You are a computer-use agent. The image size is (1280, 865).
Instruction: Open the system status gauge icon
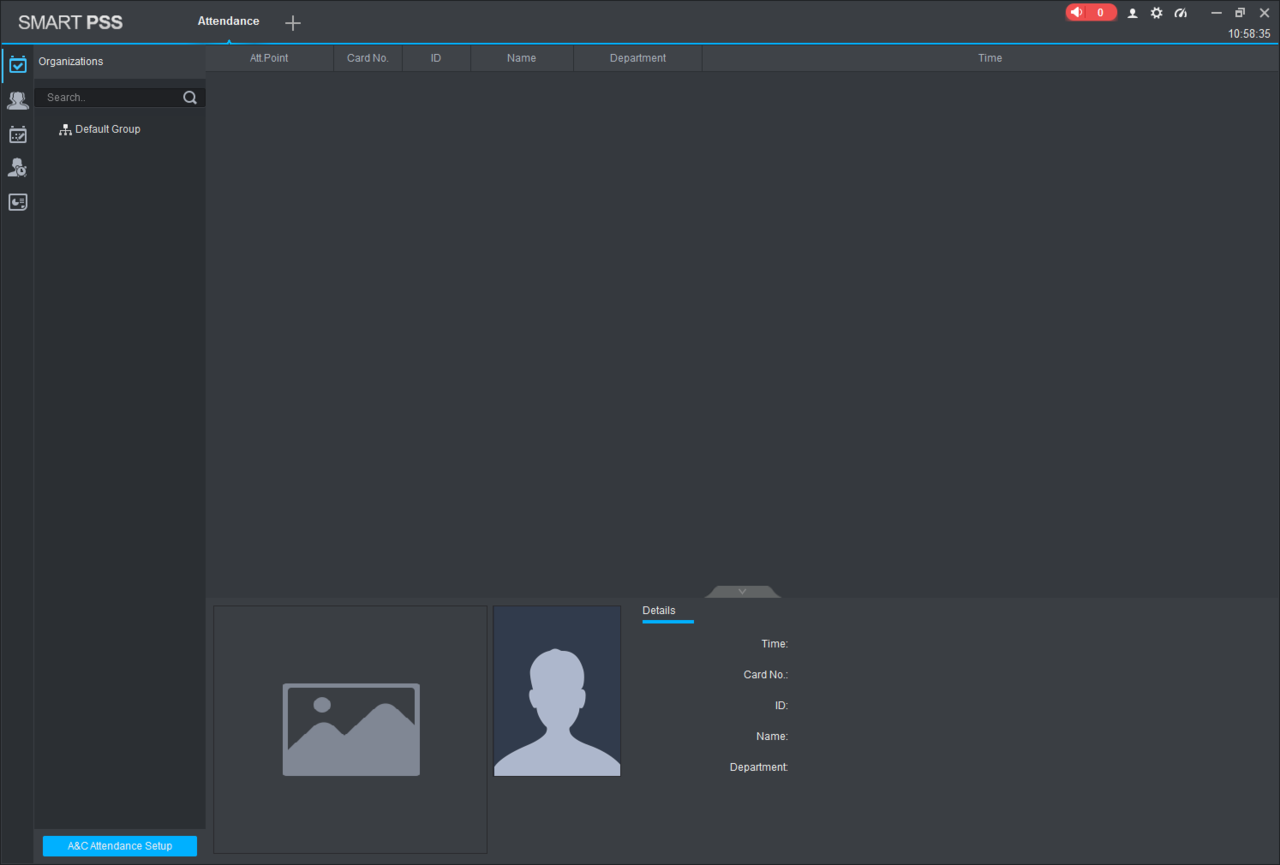1180,13
